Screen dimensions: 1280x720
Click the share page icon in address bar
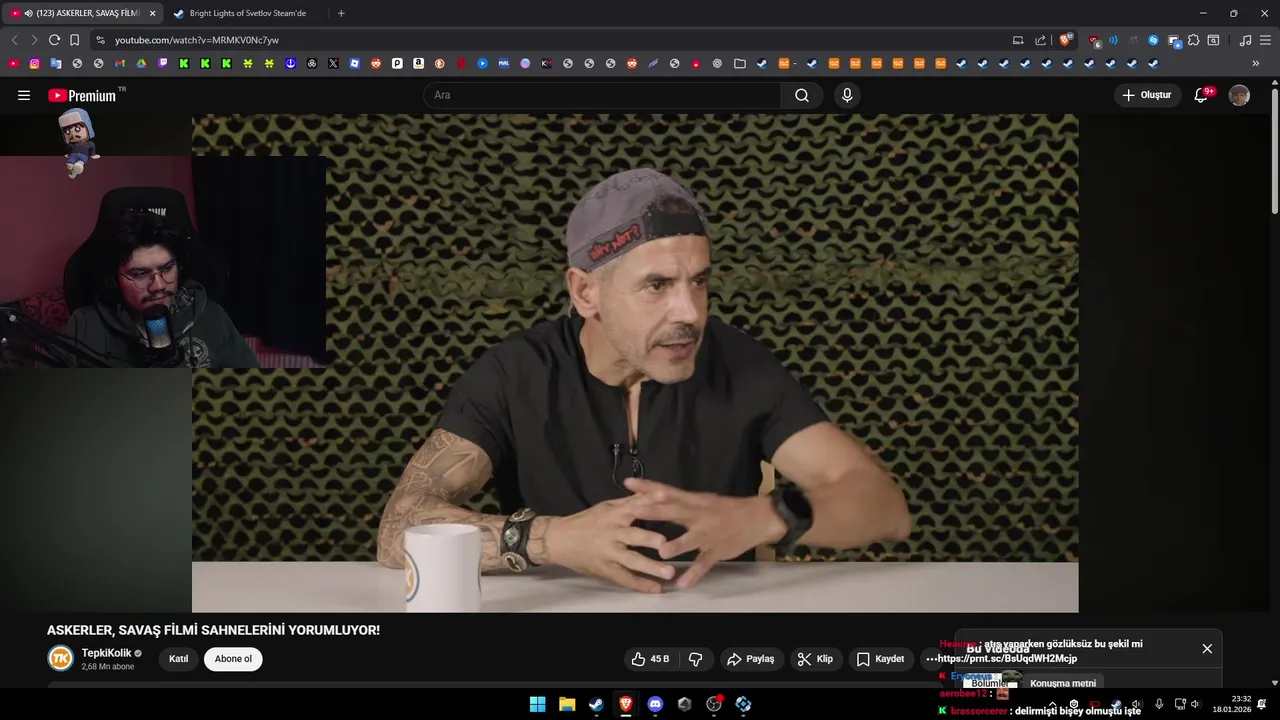tap(1040, 40)
